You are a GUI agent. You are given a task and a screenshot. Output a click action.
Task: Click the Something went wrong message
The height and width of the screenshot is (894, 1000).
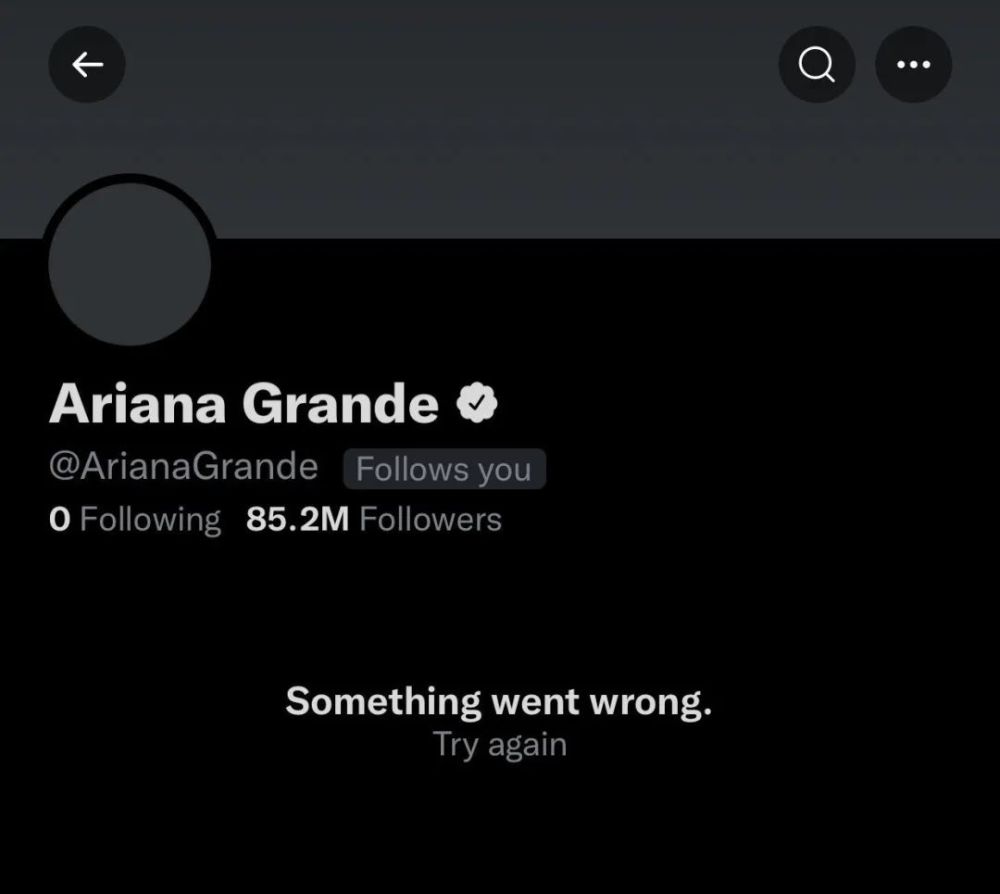point(499,702)
